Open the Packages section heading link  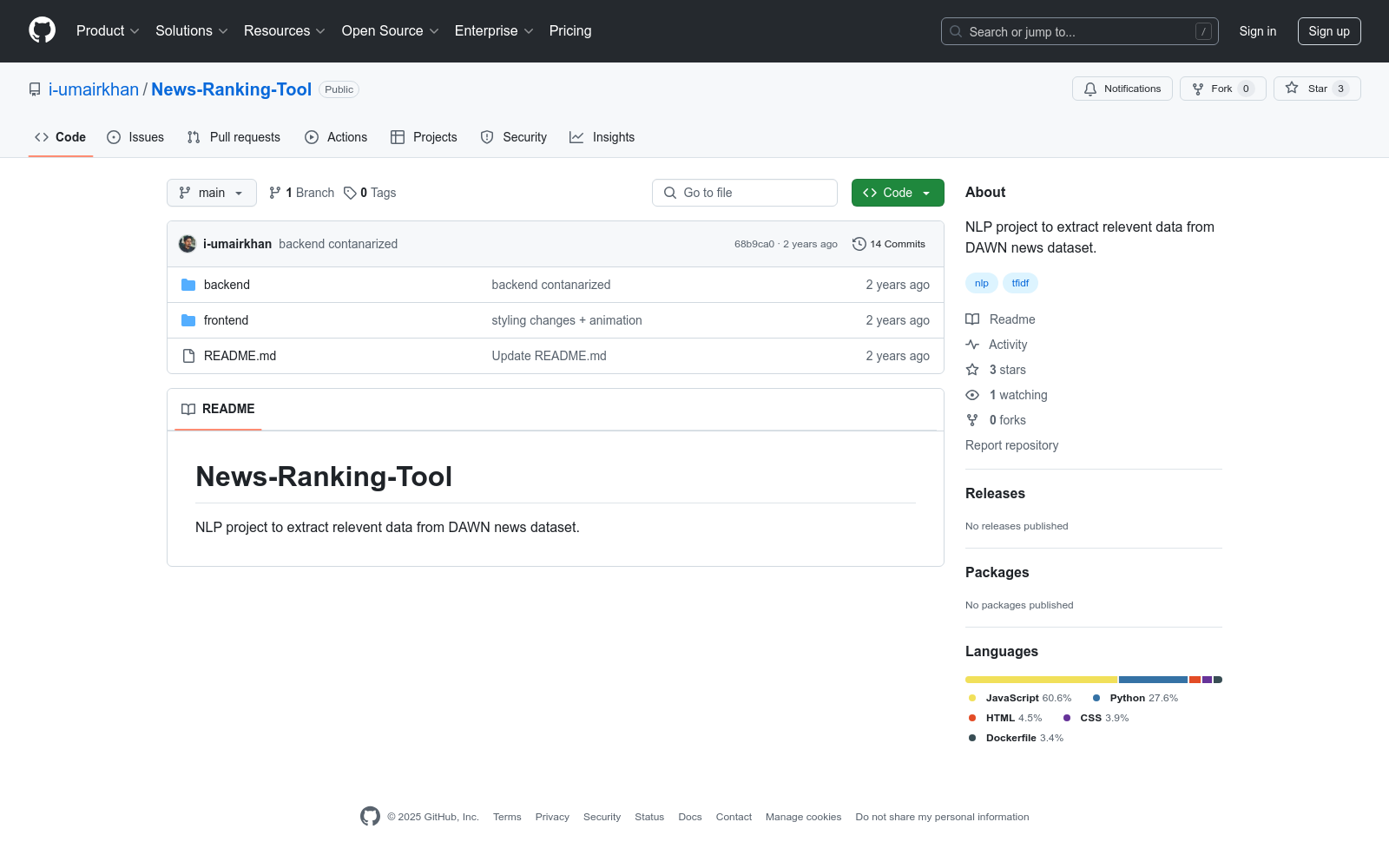pyautogui.click(x=997, y=572)
